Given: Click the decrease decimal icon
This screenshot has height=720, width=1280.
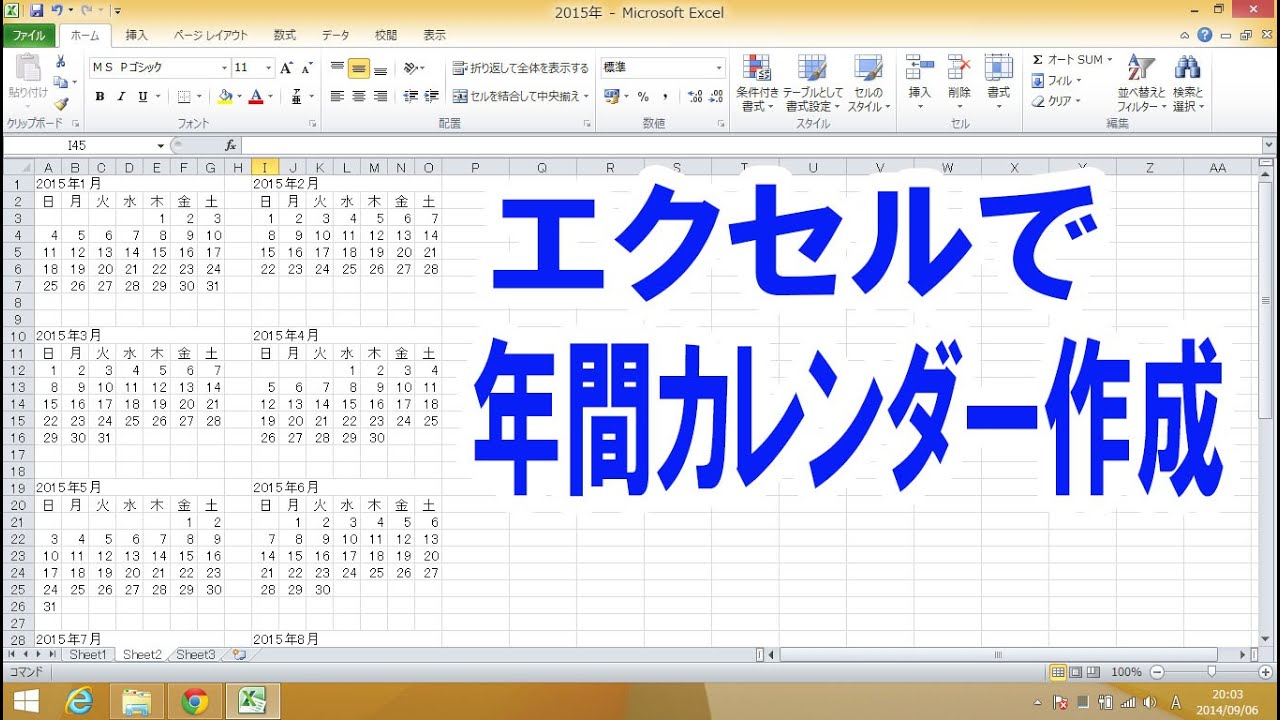Looking at the screenshot, I should (718, 97).
